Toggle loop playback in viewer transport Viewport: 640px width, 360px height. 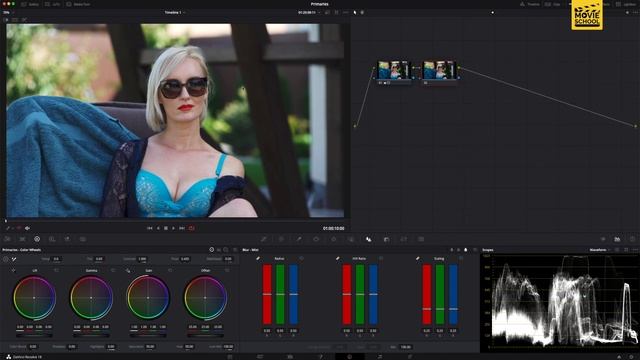191,228
